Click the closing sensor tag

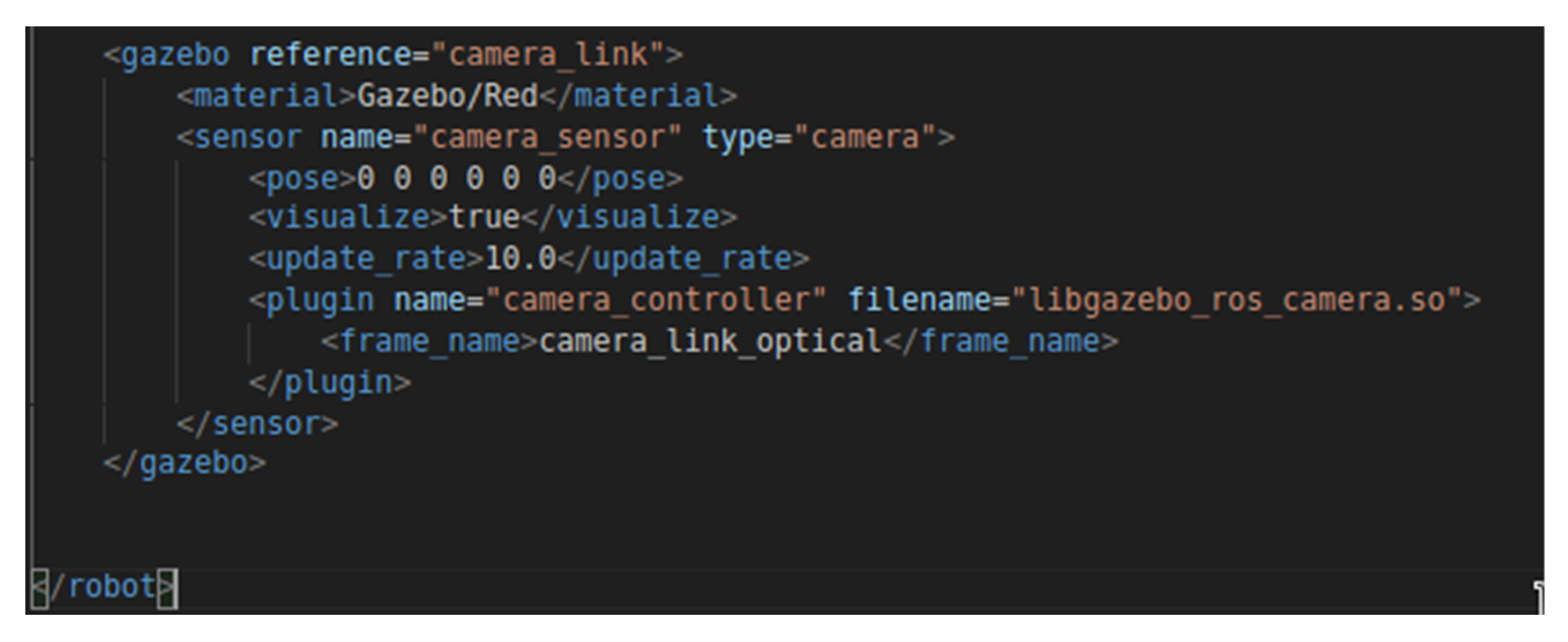click(x=257, y=423)
